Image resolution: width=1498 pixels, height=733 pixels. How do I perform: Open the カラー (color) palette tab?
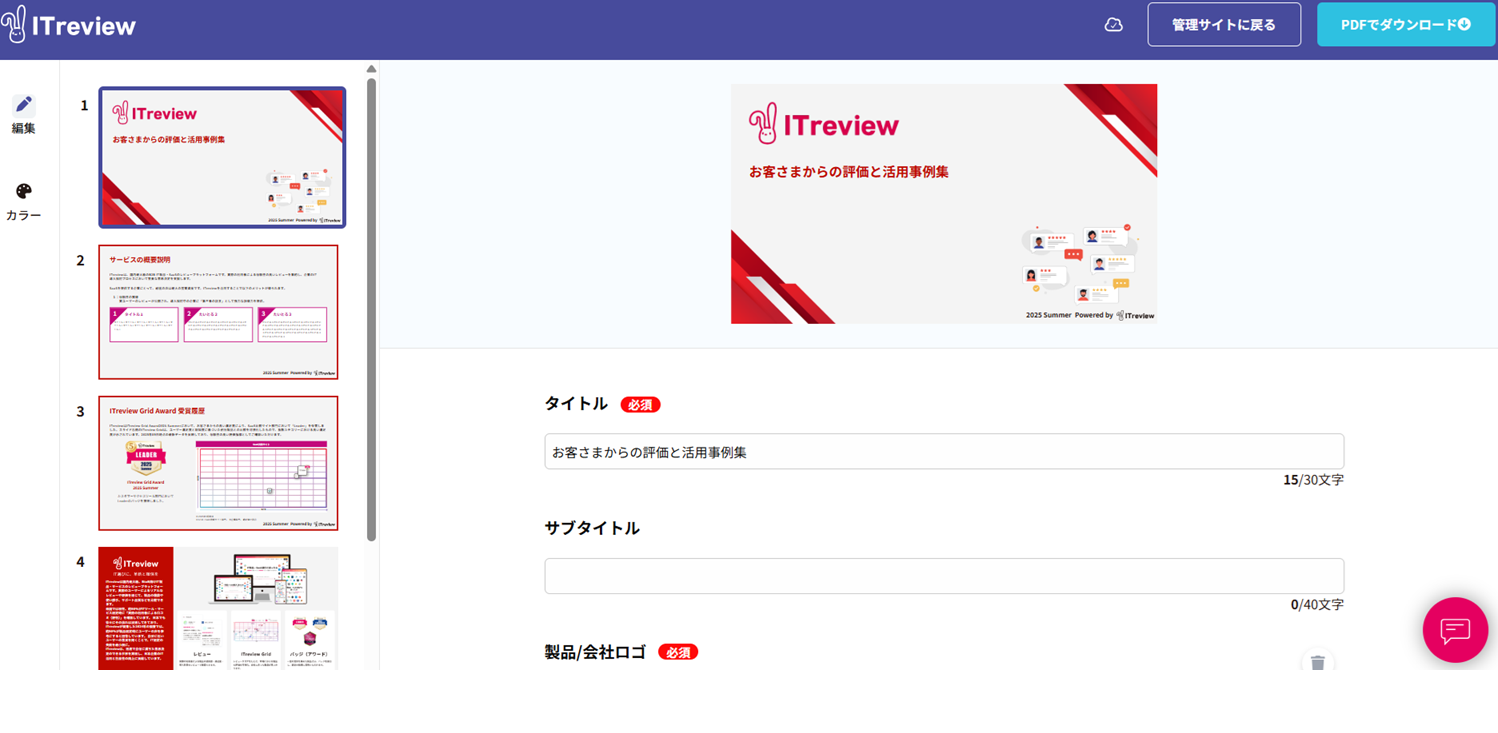(x=24, y=202)
